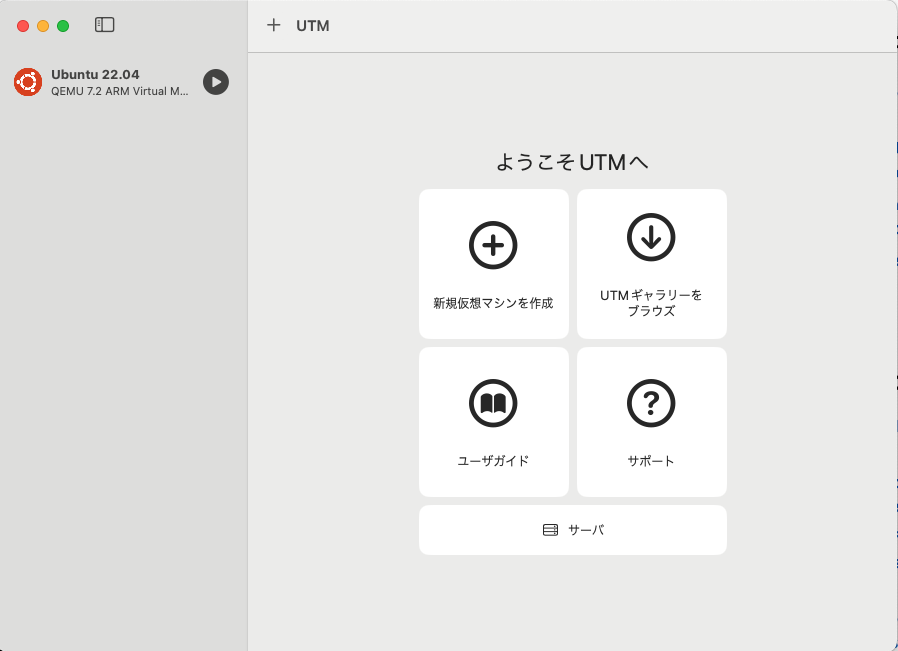Open サポート page
The width and height of the screenshot is (898, 651).
click(651, 421)
